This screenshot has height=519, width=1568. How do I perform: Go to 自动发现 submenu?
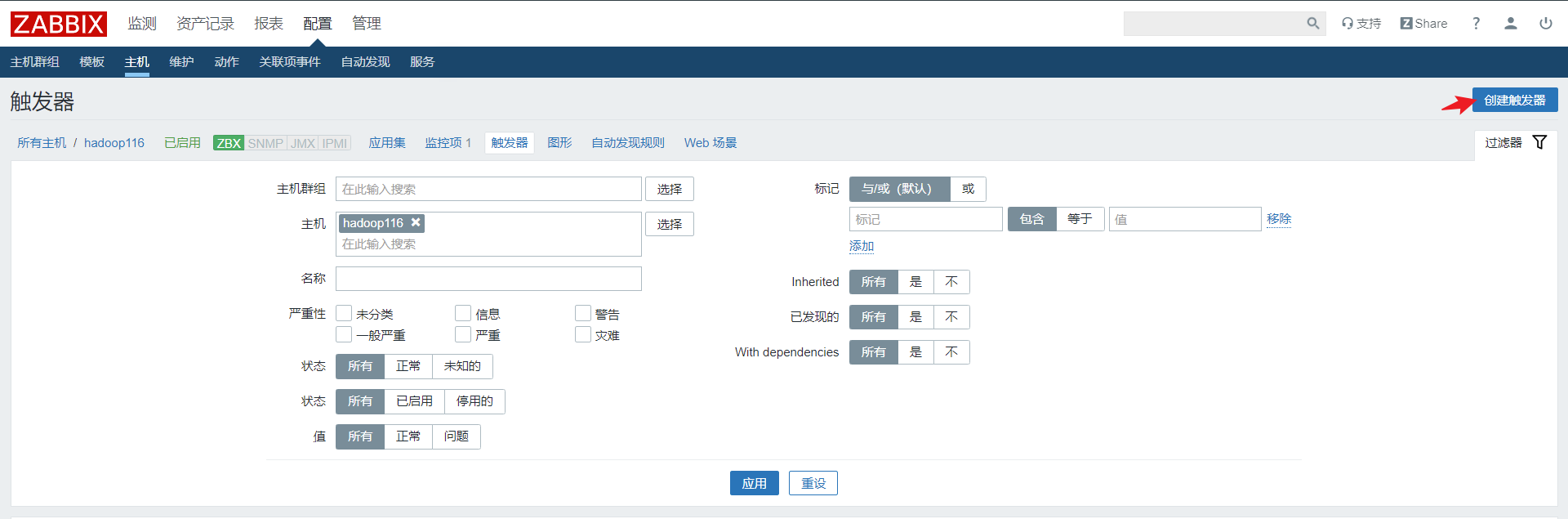(x=366, y=62)
